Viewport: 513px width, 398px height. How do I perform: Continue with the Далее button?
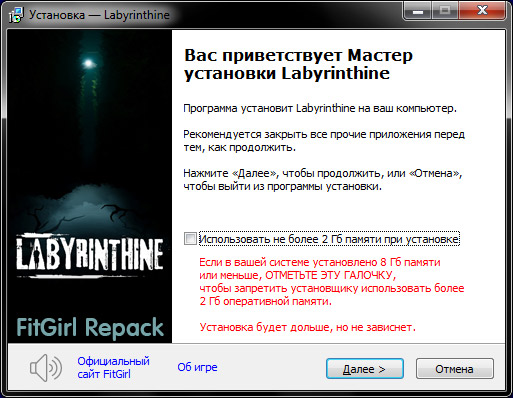click(365, 369)
